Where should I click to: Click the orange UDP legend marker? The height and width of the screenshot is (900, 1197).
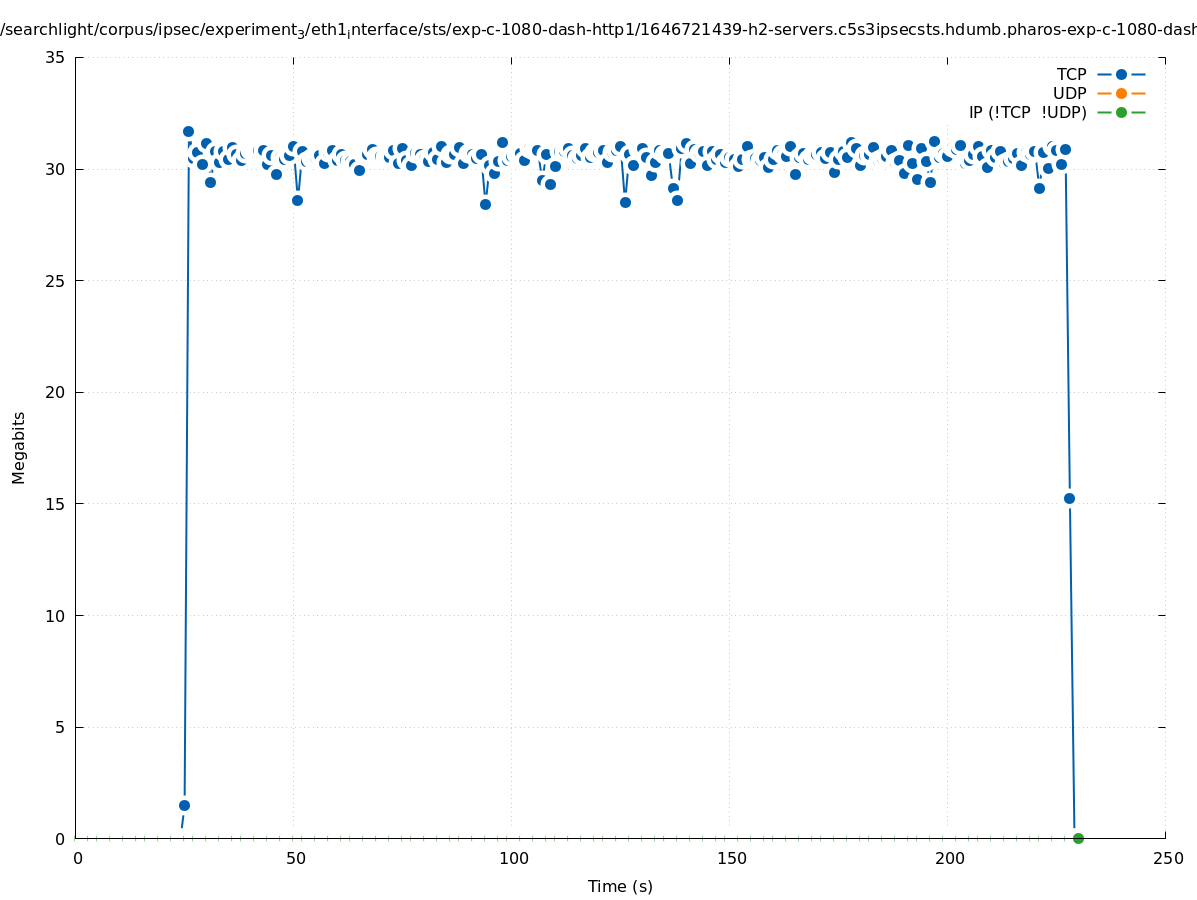coord(1121,93)
